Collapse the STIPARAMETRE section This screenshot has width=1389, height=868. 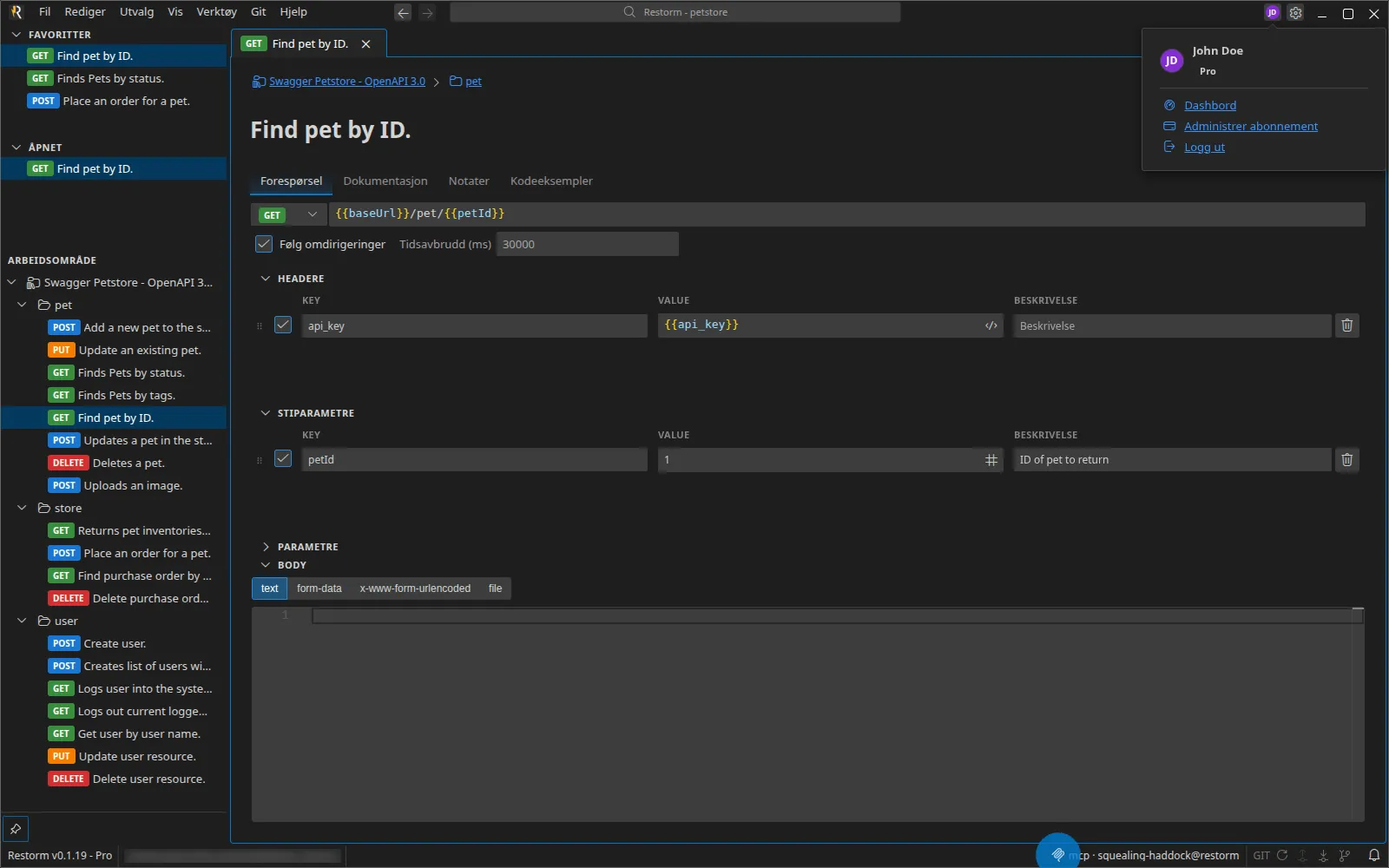(x=266, y=413)
